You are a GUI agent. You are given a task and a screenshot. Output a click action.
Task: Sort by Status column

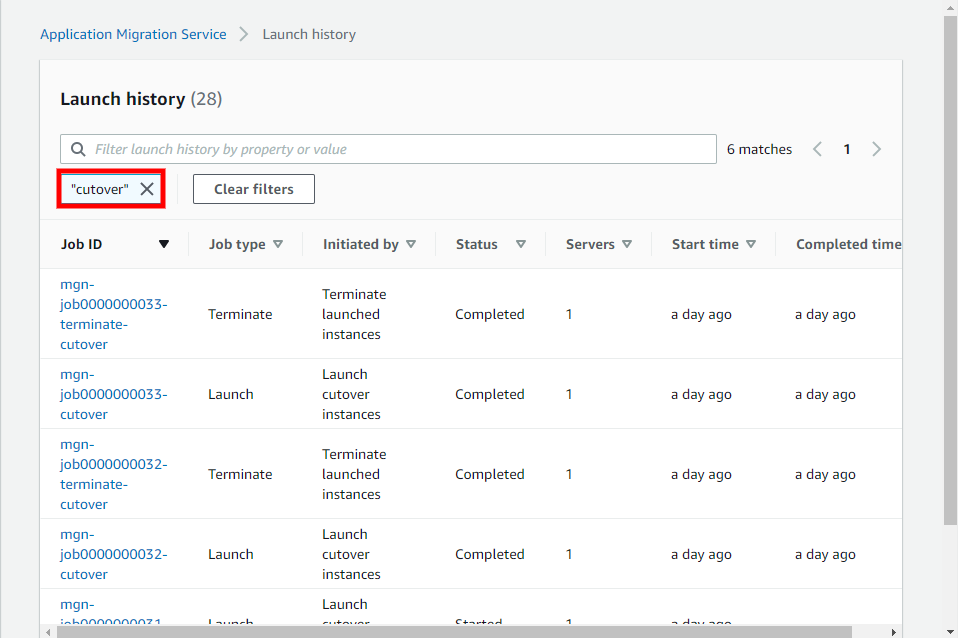521,244
